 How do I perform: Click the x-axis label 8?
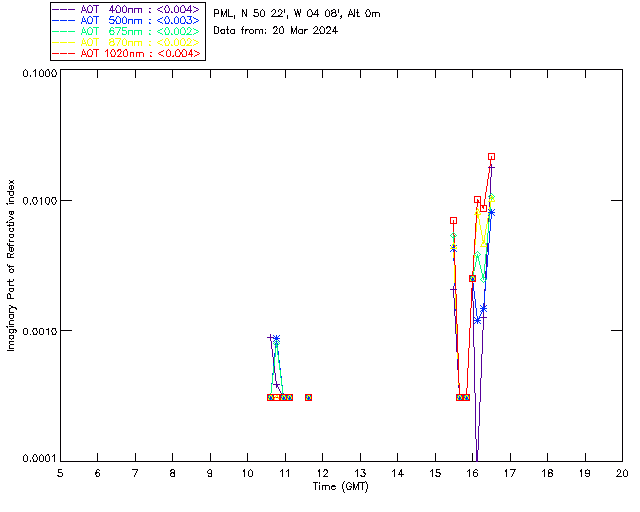(x=173, y=473)
